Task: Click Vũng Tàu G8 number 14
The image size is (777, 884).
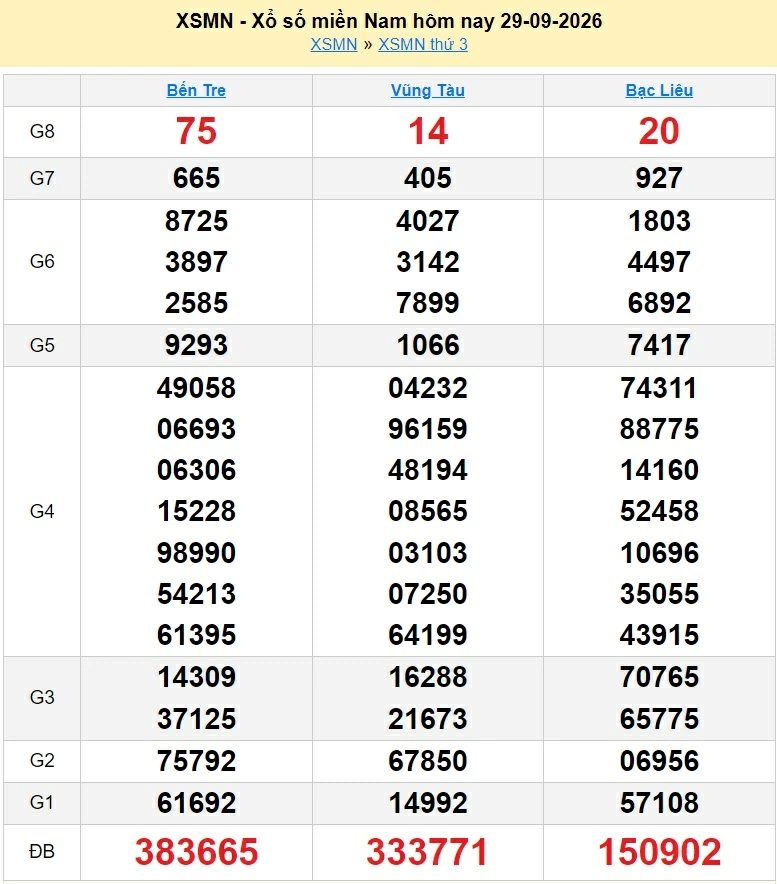Action: point(428,131)
